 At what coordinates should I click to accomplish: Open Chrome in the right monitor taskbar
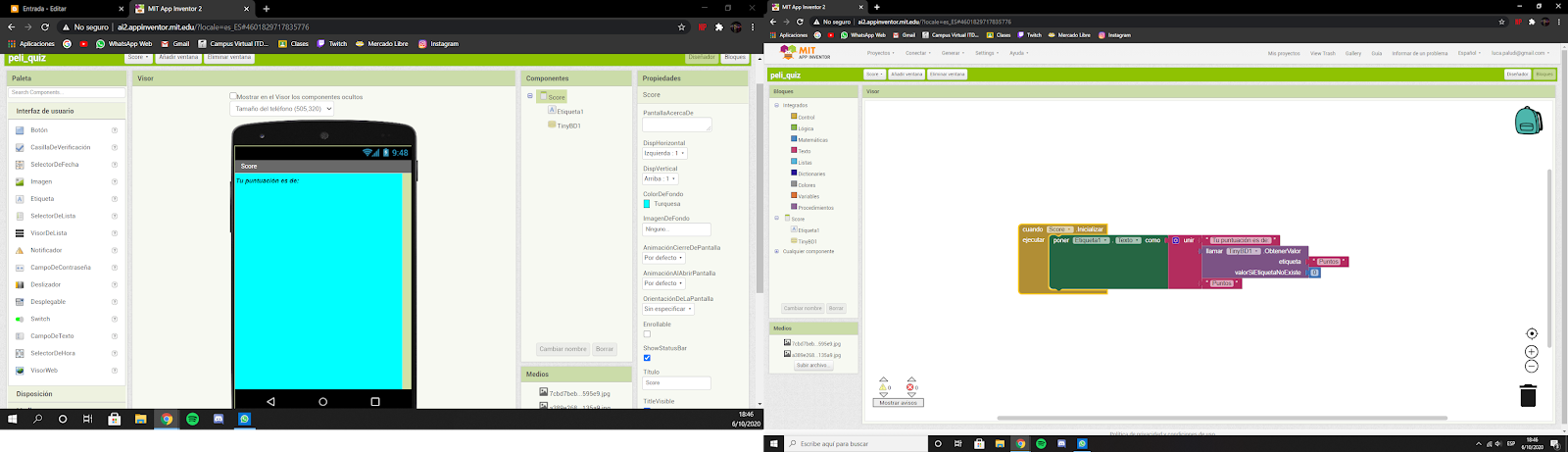click(x=1020, y=444)
